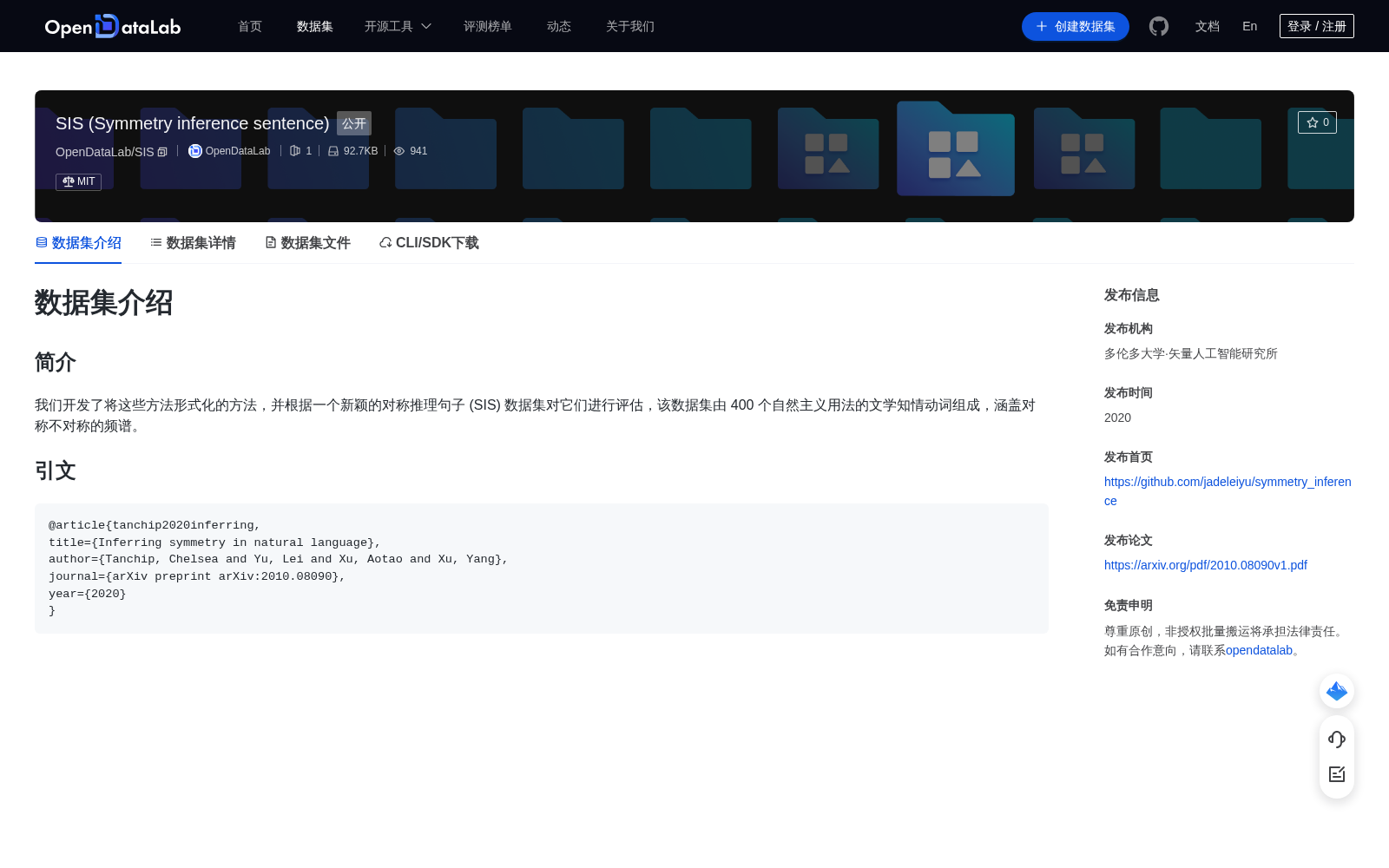This screenshot has width=1389, height=868.
Task: Click the storage size icon beside 92.7KB
Action: (333, 151)
